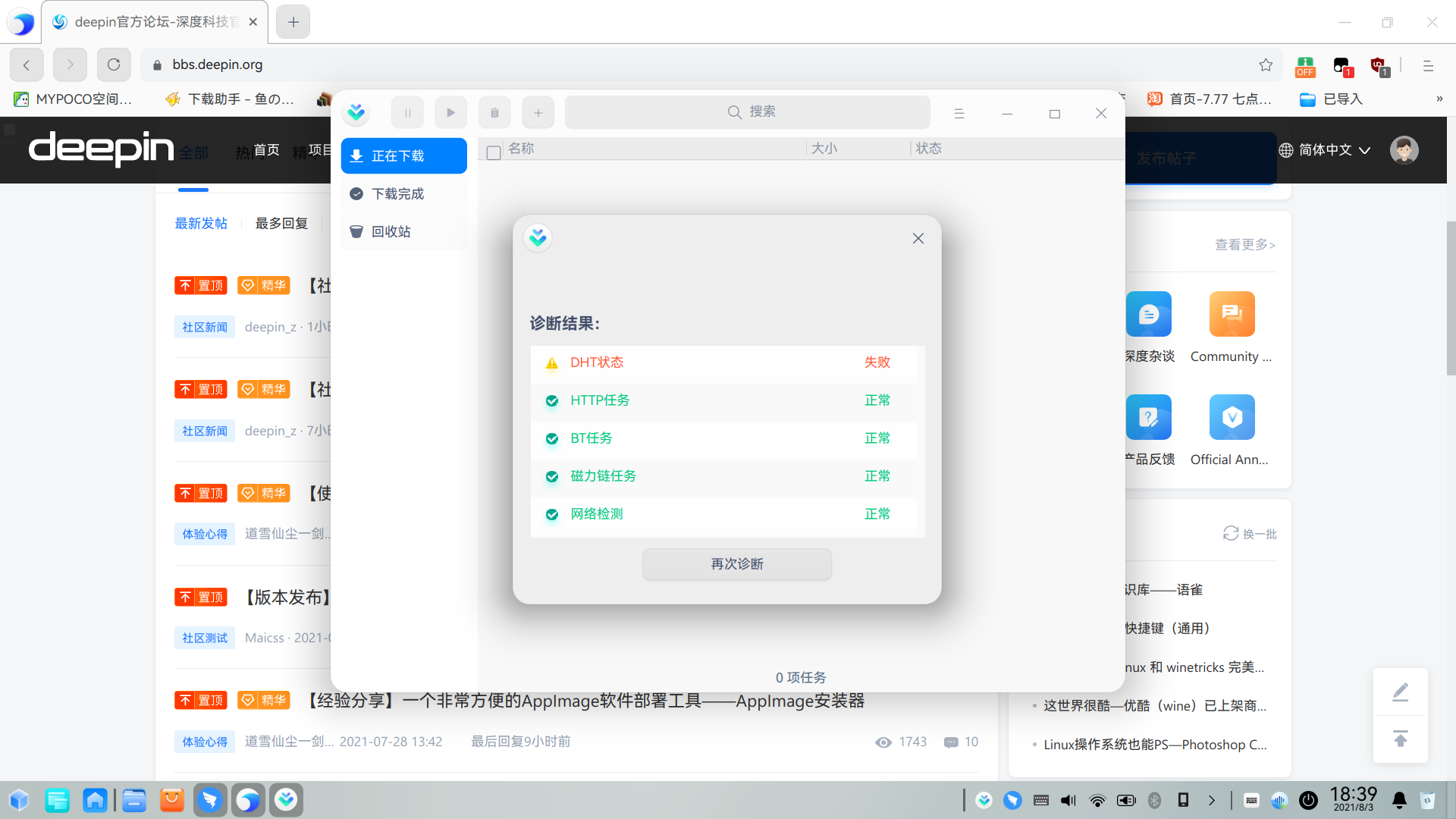The image size is (1456, 819).
Task: Close the diagnosis result dialog
Action: coord(918,239)
